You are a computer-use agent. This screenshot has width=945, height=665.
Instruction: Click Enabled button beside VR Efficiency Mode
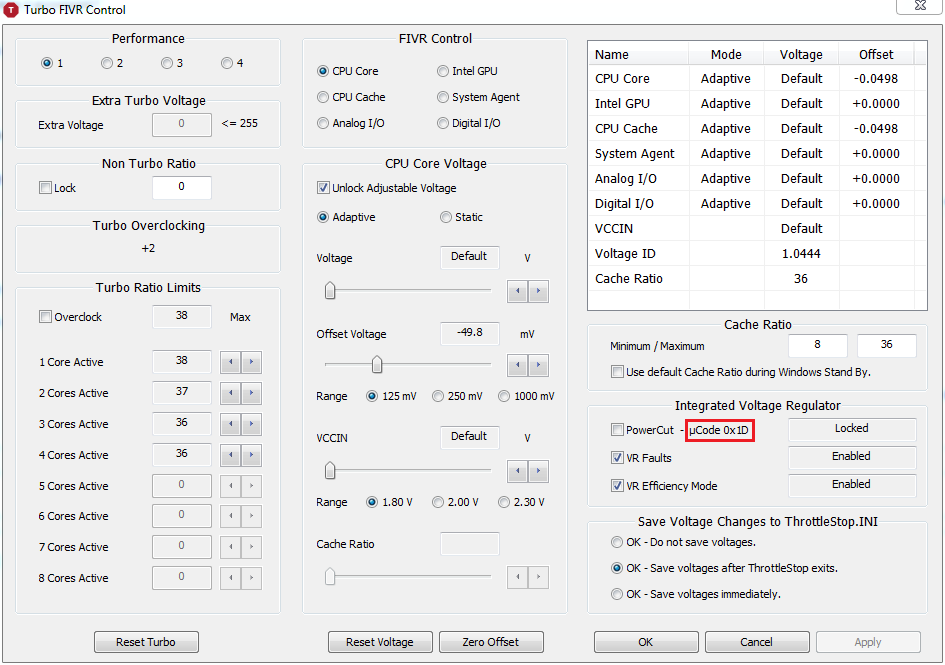[852, 484]
